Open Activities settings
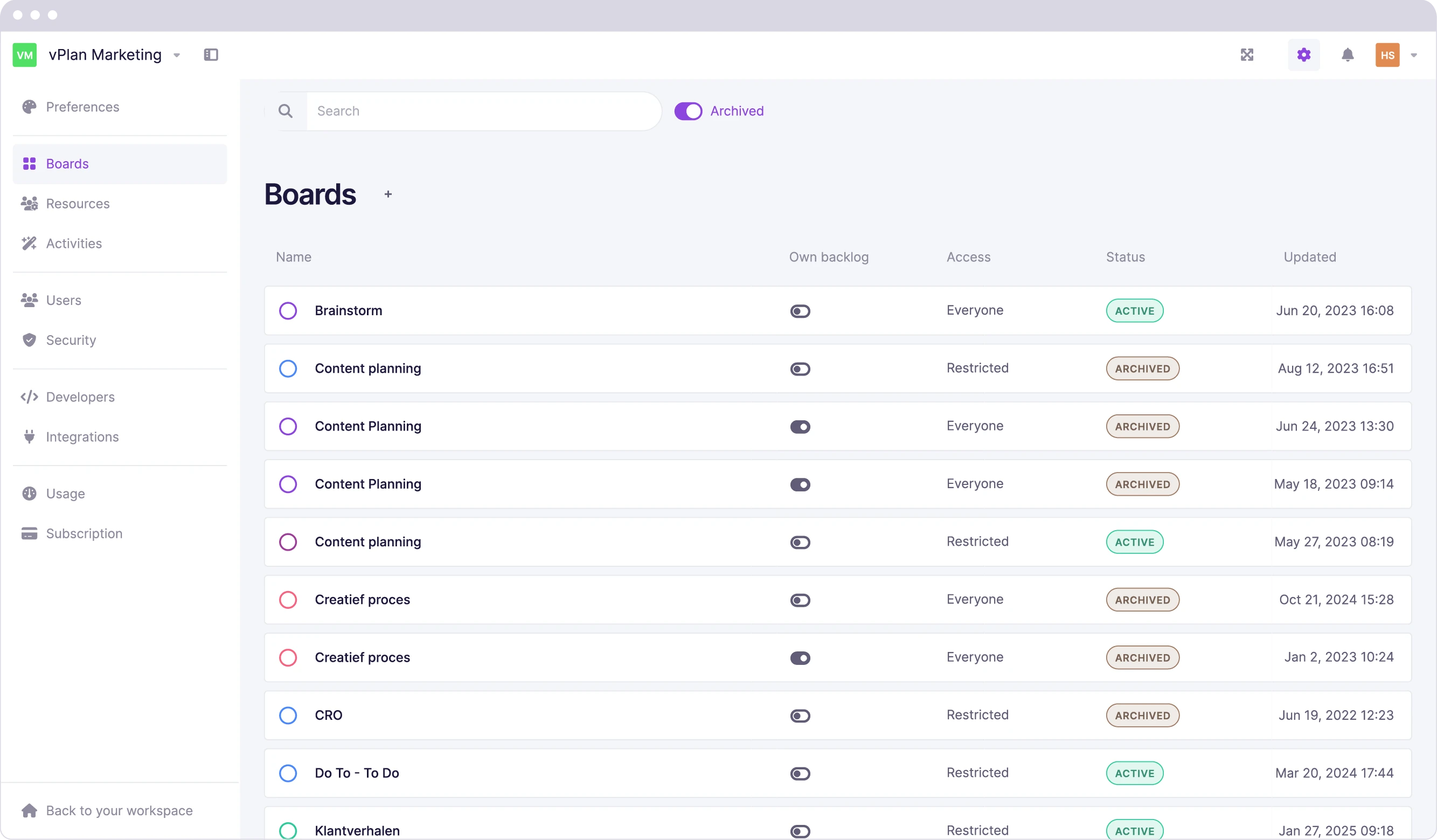The height and width of the screenshot is (840, 1437). tap(30, 243)
